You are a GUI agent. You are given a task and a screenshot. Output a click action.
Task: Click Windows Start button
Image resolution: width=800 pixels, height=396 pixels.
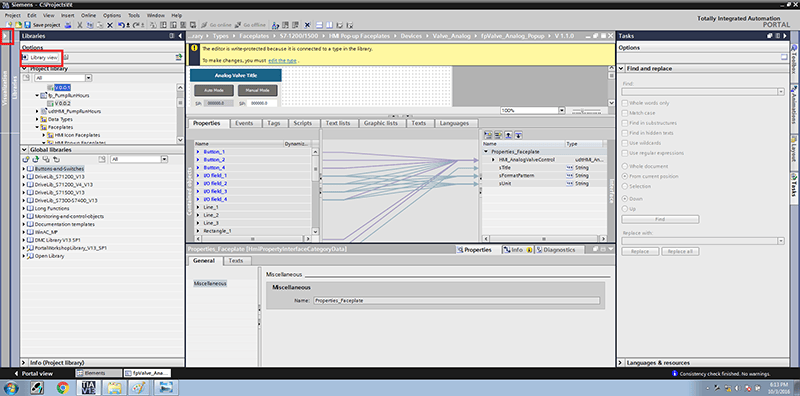click(x=10, y=387)
